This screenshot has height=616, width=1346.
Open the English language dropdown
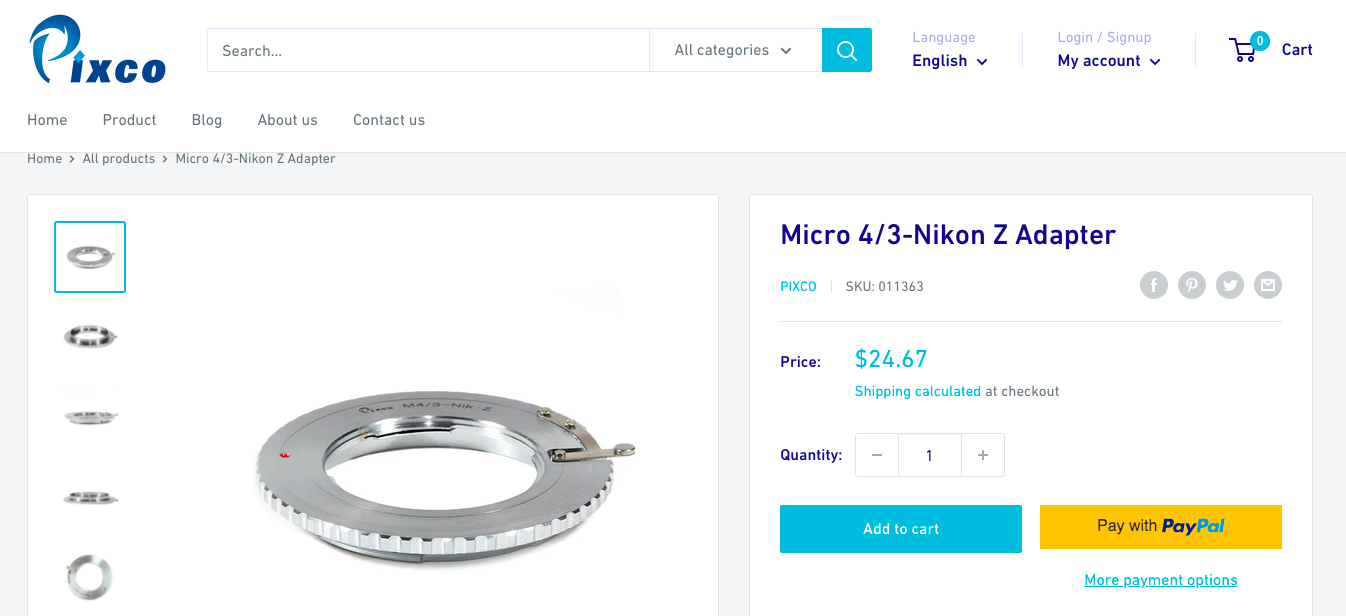click(950, 61)
